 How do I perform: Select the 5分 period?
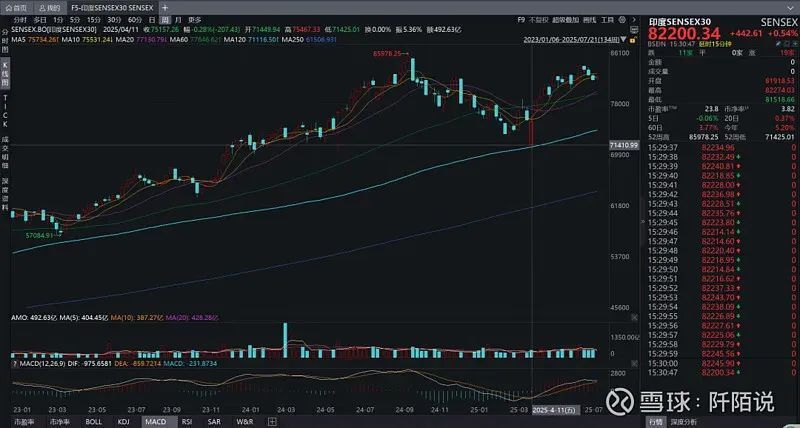click(75, 20)
